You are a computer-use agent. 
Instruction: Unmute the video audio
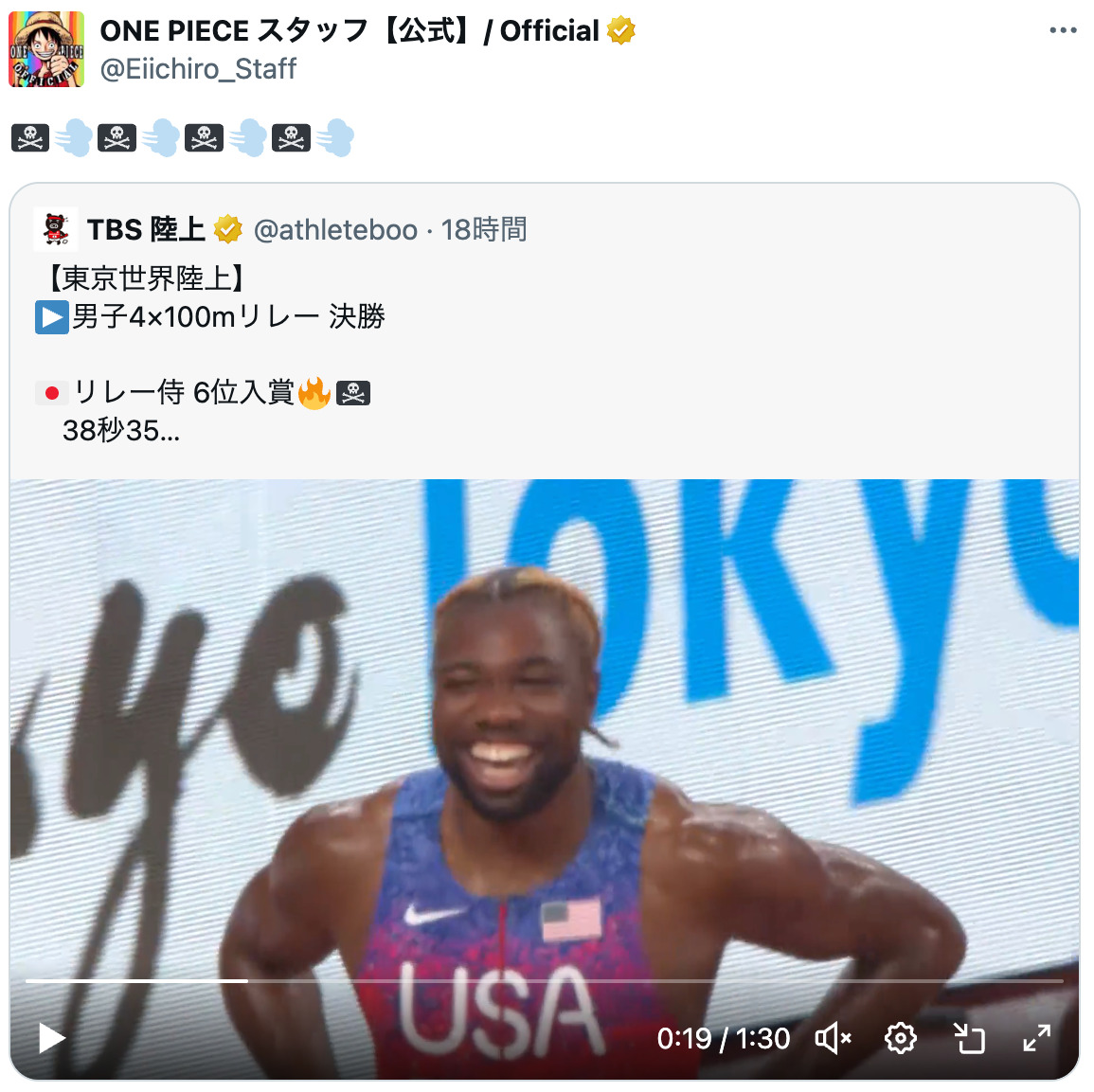point(834,1038)
